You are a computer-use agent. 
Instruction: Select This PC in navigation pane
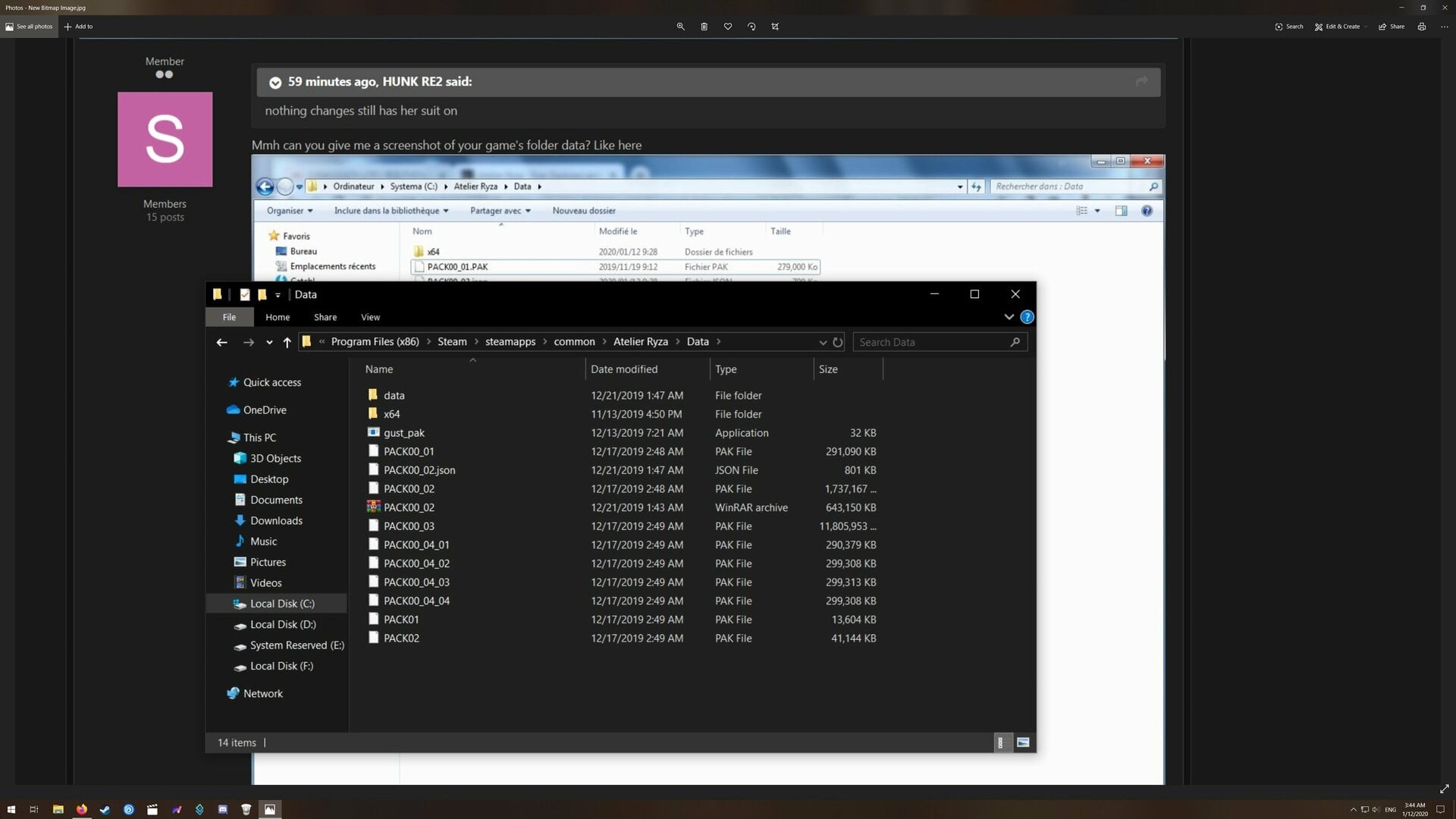(x=259, y=438)
